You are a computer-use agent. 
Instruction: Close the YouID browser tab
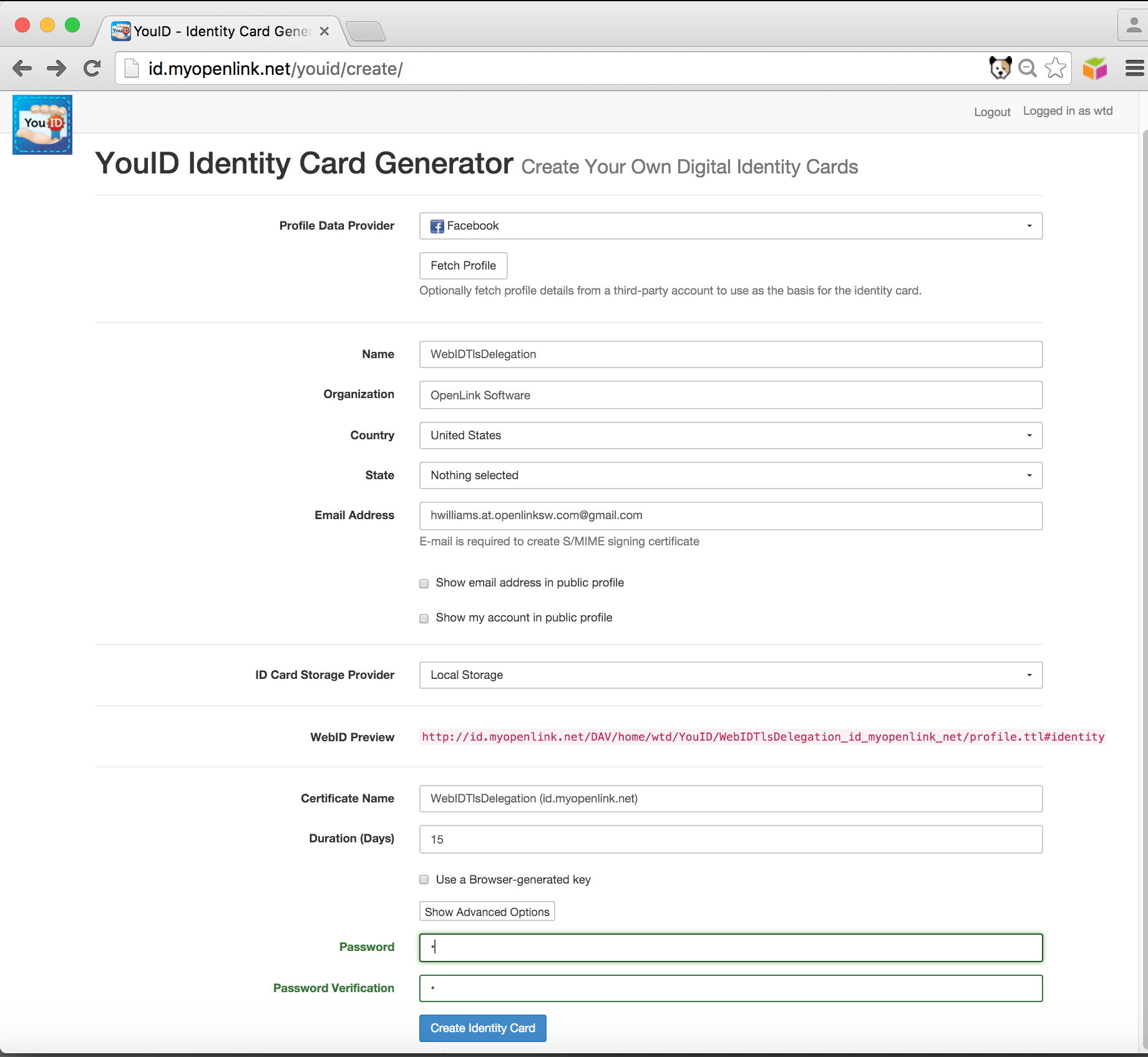tap(324, 31)
